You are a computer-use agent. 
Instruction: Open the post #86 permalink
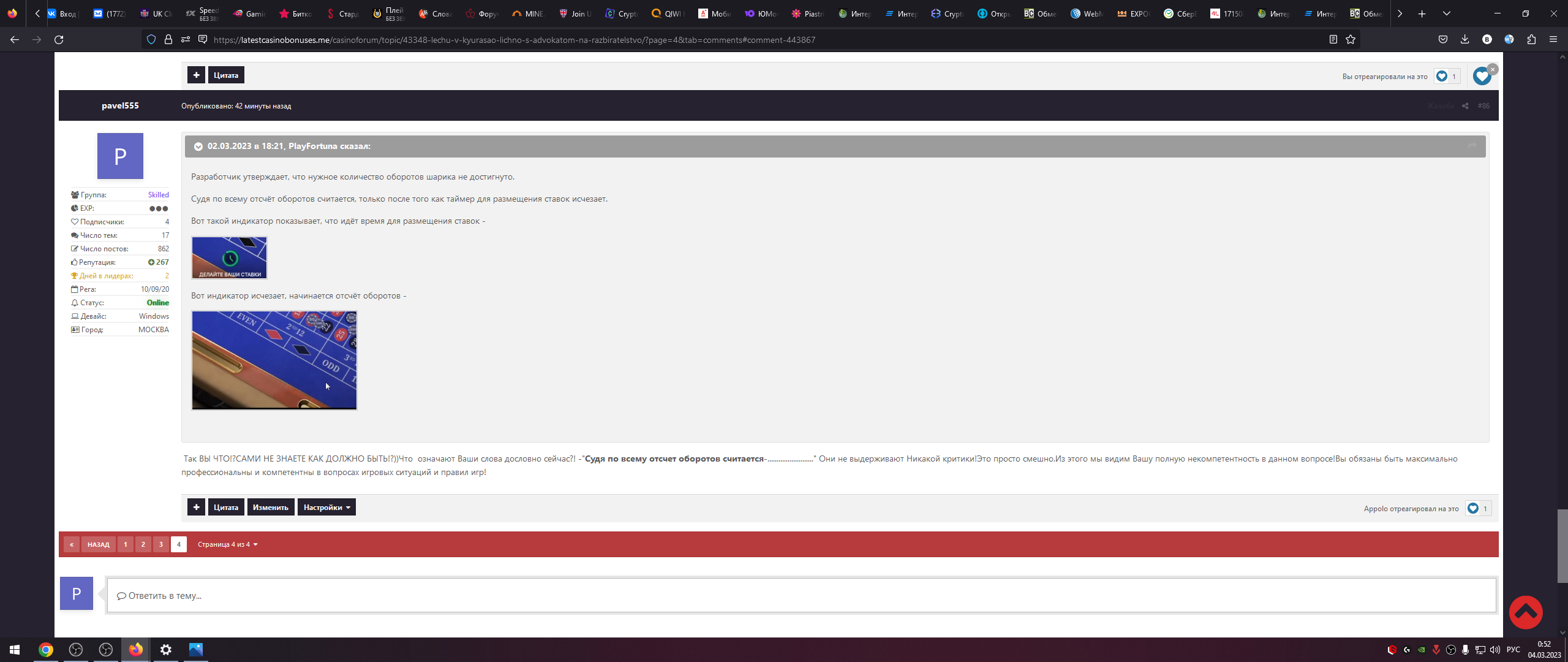coord(1483,106)
